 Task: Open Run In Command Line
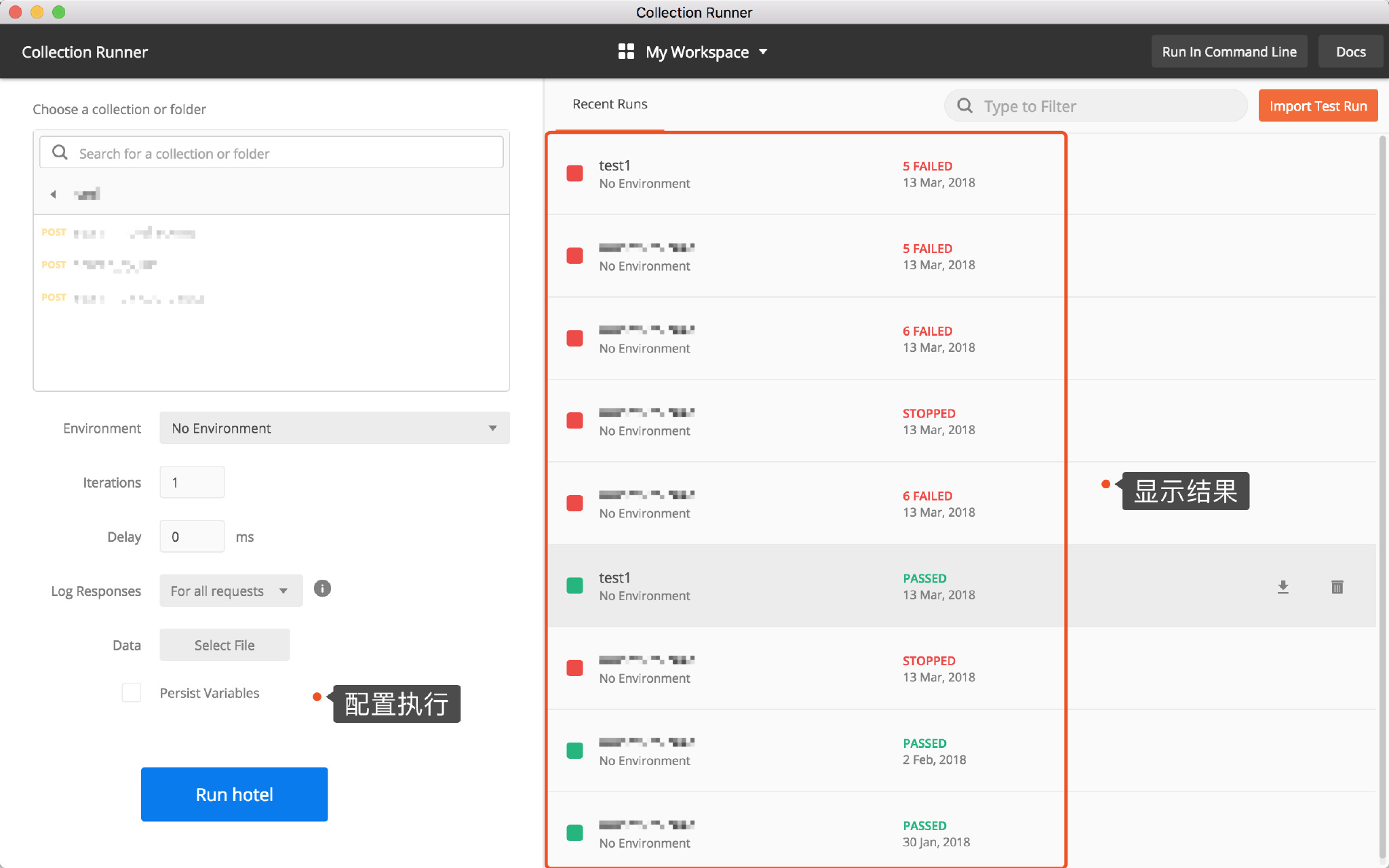[1228, 52]
